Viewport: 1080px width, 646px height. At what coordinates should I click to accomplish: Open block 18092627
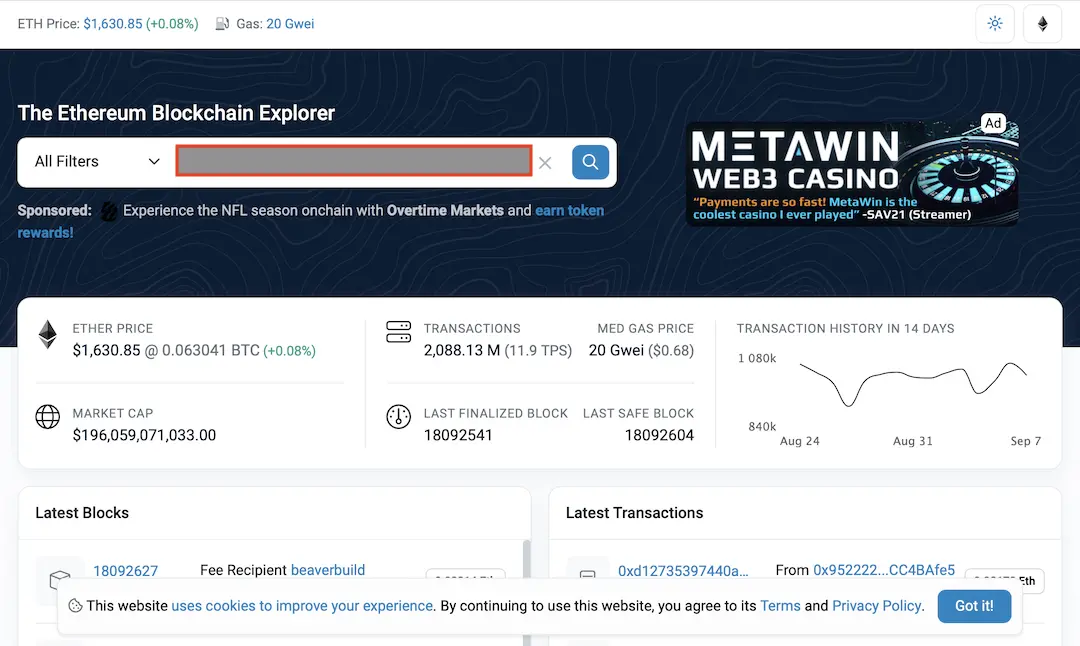(125, 571)
